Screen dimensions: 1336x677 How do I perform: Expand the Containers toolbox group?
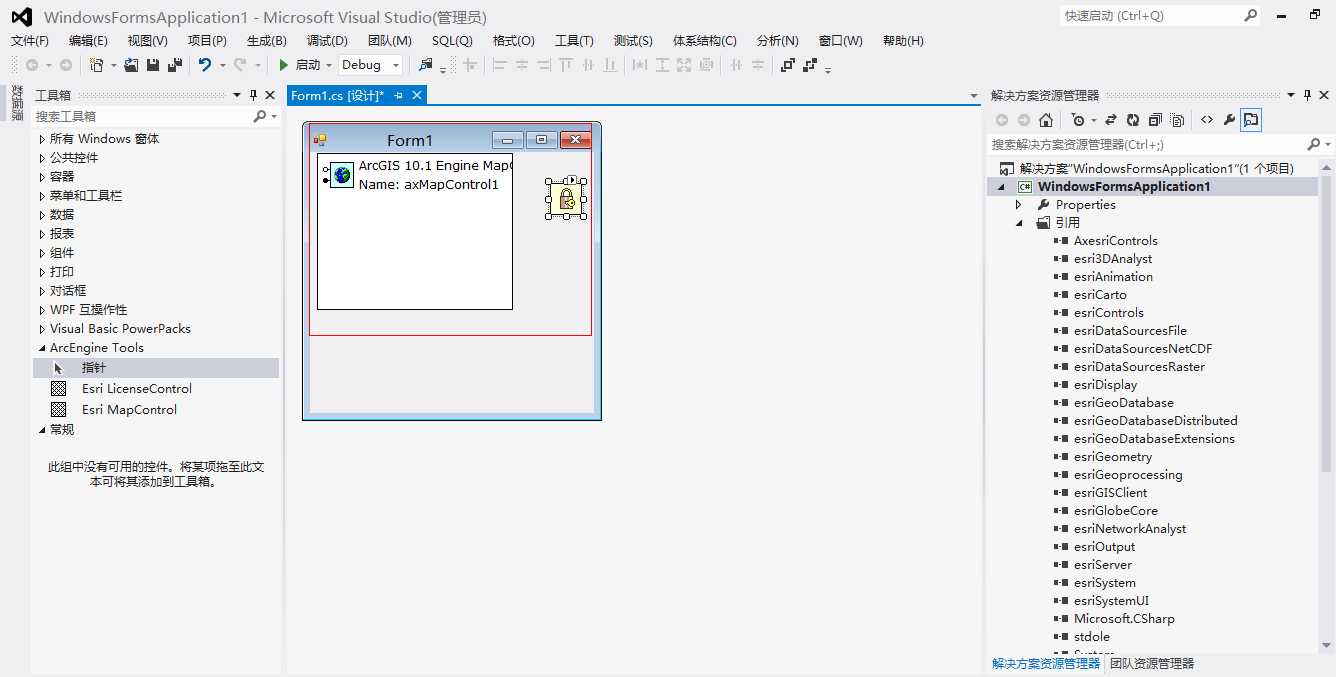click(x=42, y=177)
